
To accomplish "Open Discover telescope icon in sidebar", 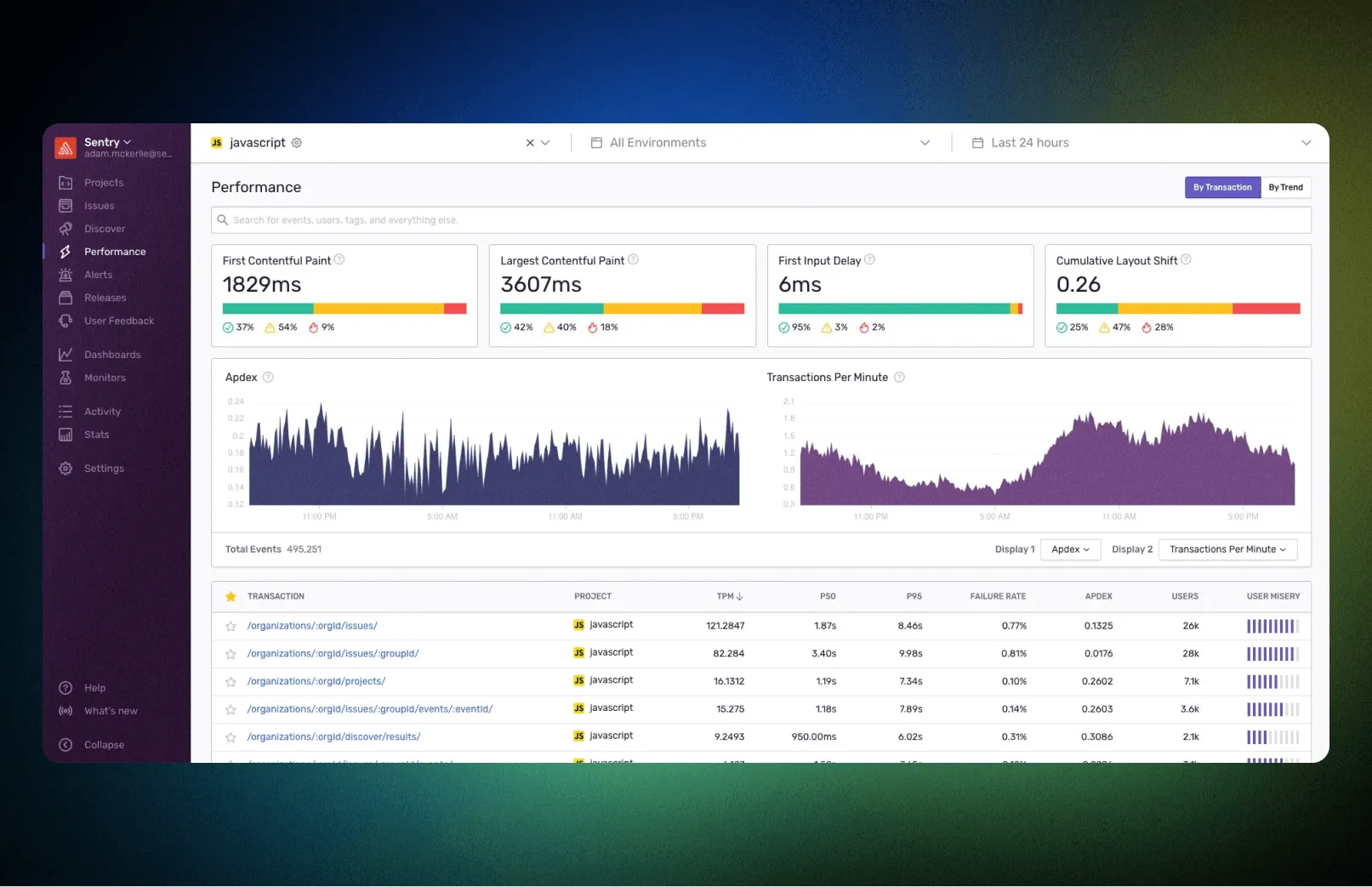I will tap(65, 229).
